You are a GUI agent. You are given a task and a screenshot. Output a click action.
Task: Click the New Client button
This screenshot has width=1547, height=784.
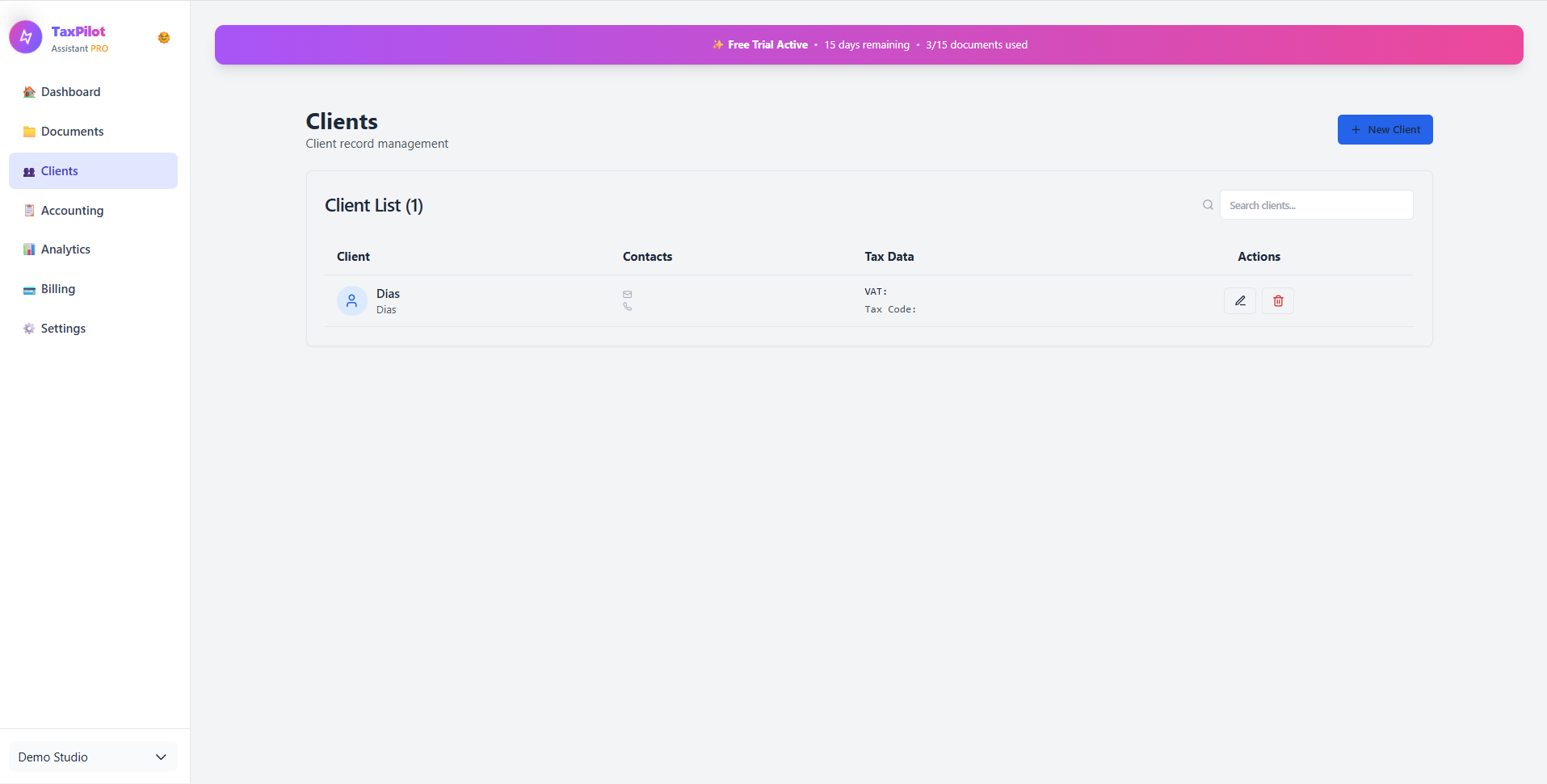click(1384, 129)
